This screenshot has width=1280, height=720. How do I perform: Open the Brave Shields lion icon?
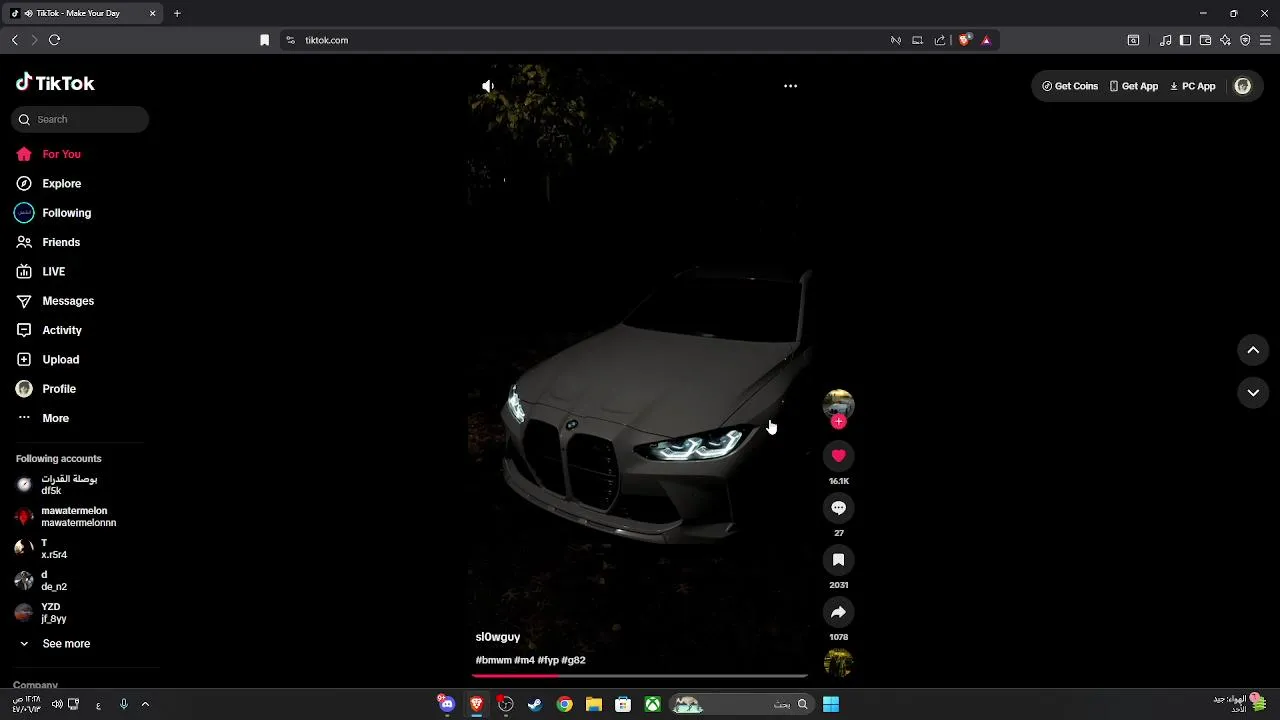pyautogui.click(x=964, y=40)
